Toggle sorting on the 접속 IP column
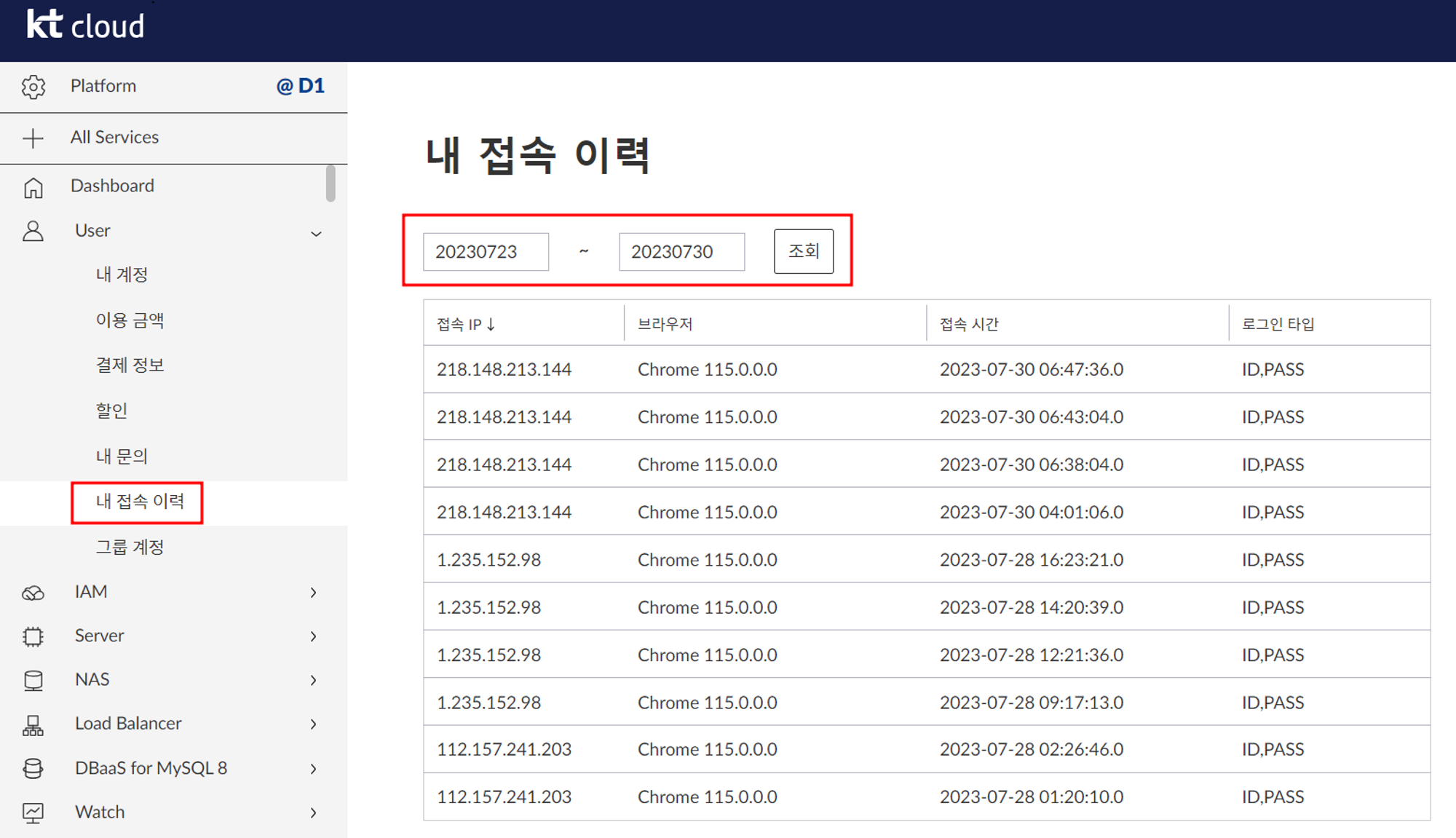Screen dimensions: 1456x838 466,324
